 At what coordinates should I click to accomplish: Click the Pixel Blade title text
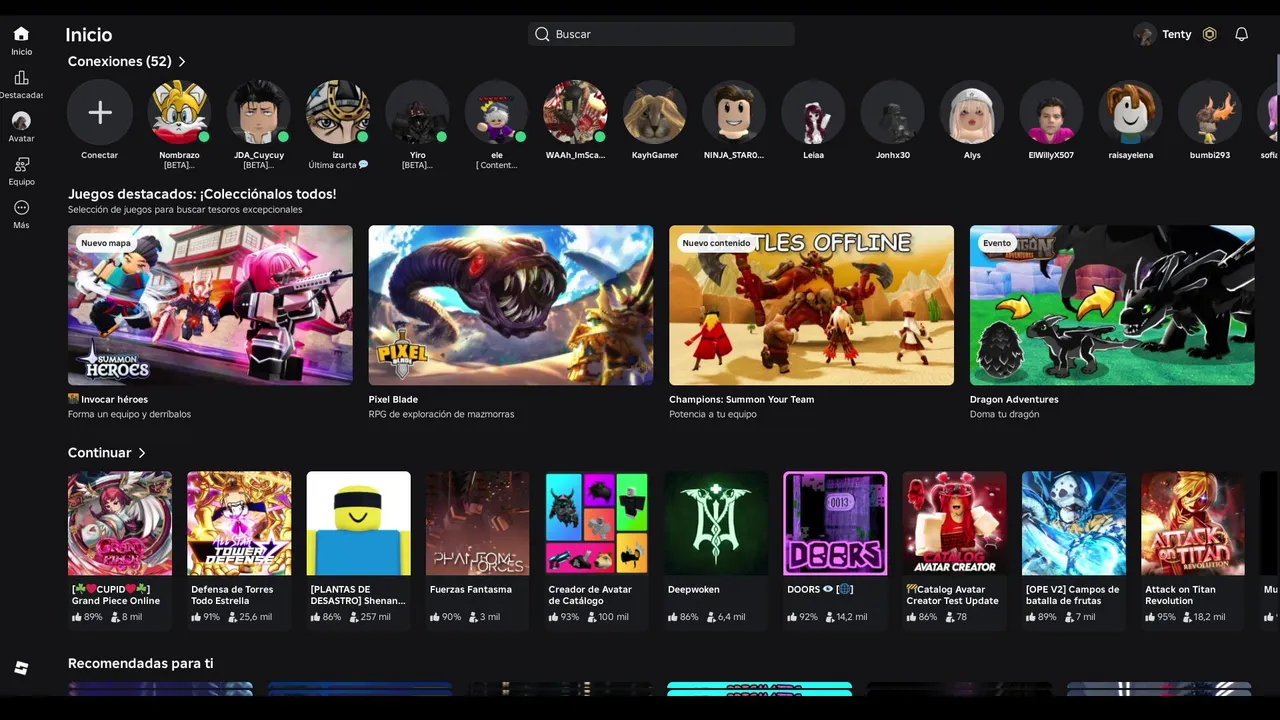point(393,399)
